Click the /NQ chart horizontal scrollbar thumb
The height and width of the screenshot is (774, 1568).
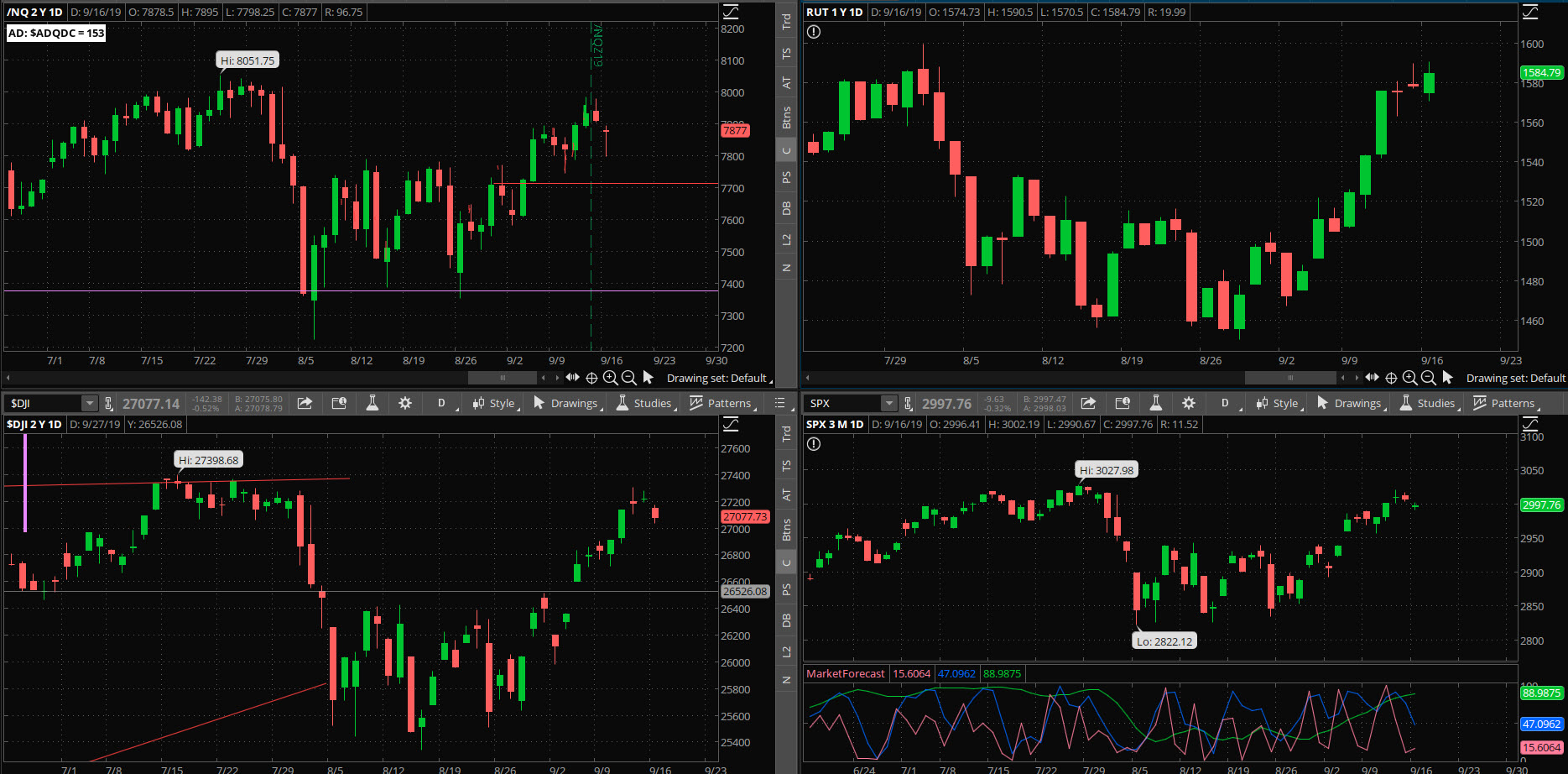coord(503,378)
